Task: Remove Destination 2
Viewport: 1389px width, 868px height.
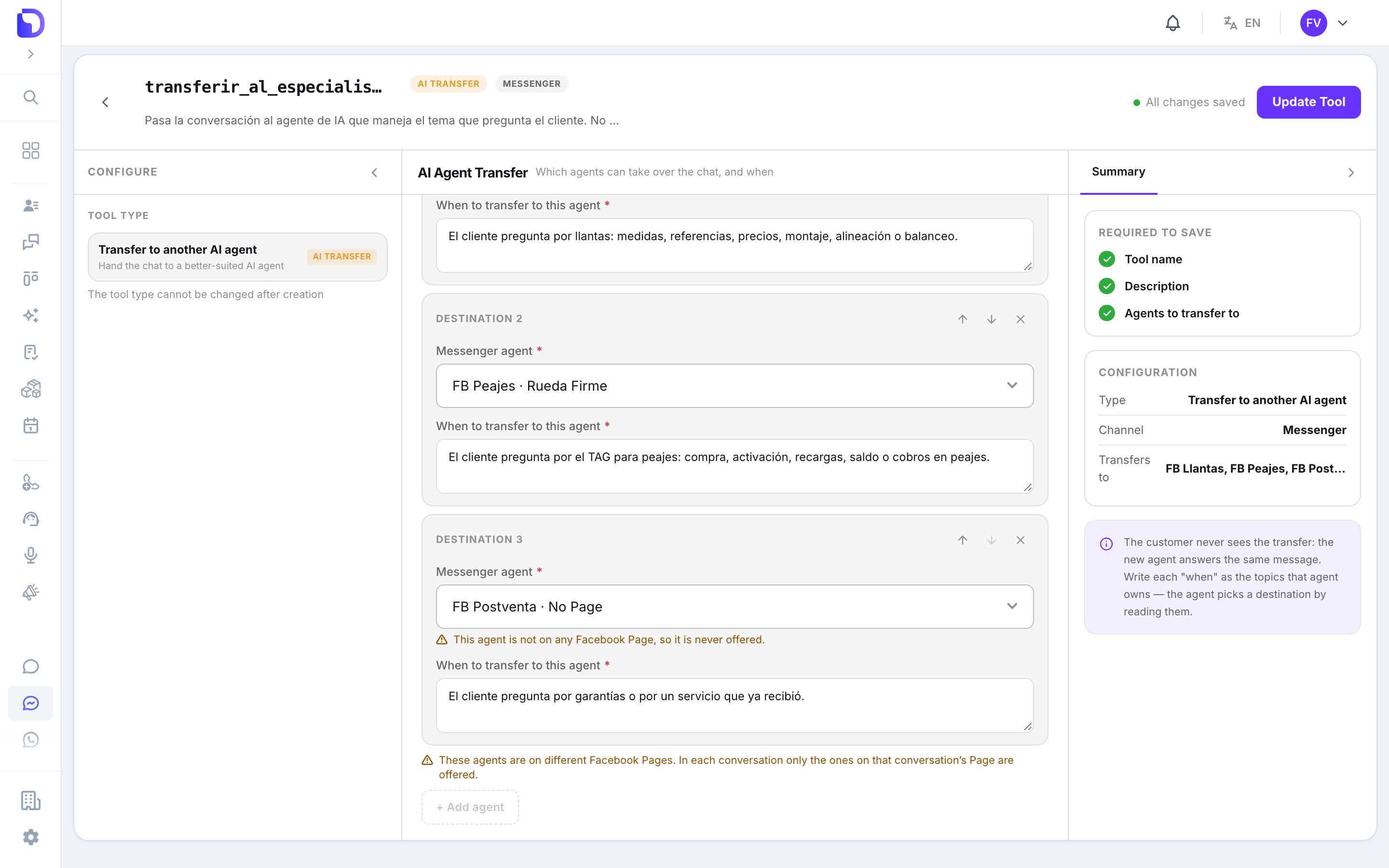Action: [1020, 319]
